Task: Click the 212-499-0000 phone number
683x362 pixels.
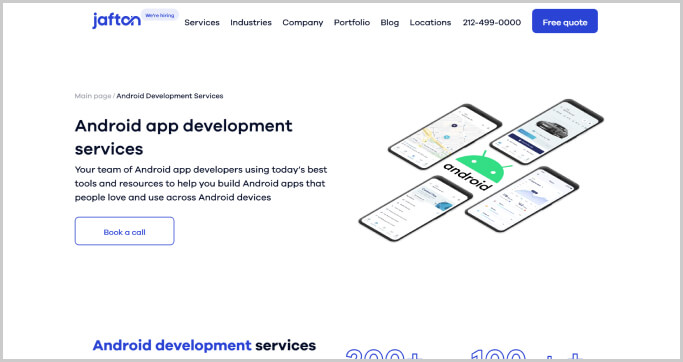Action: click(492, 23)
